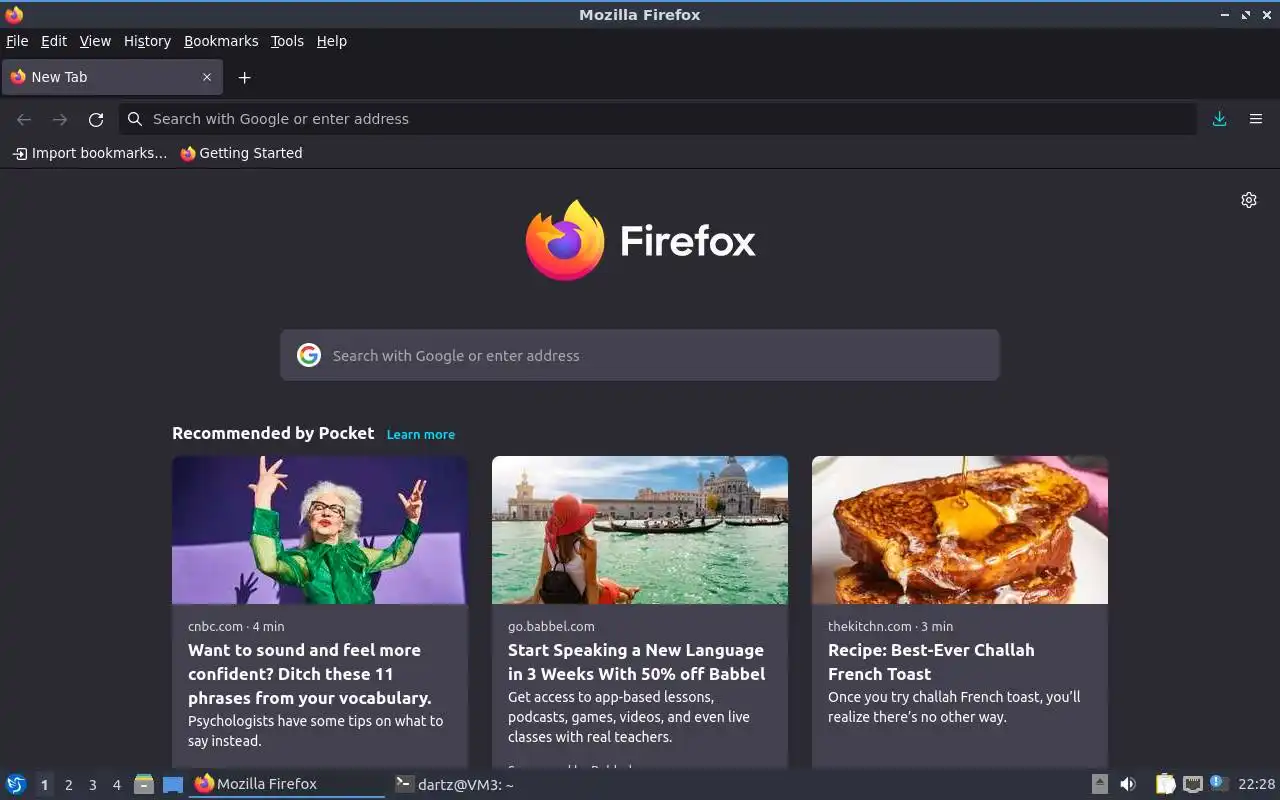This screenshot has height=800, width=1280.
Task: Open the File menu
Action: pyautogui.click(x=17, y=41)
